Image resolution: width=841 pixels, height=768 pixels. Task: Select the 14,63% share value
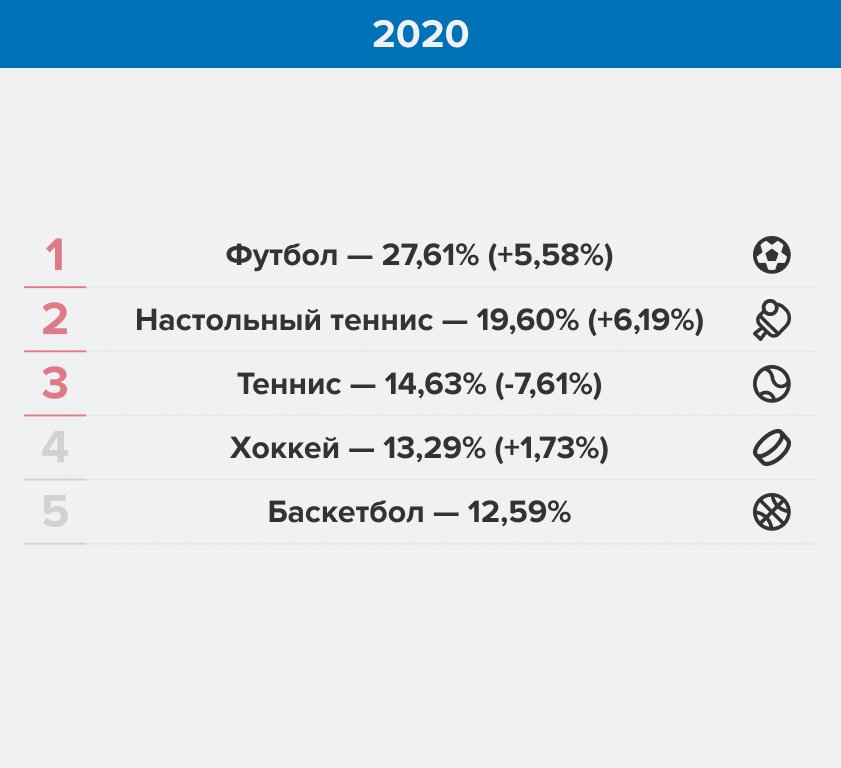[x=435, y=385]
